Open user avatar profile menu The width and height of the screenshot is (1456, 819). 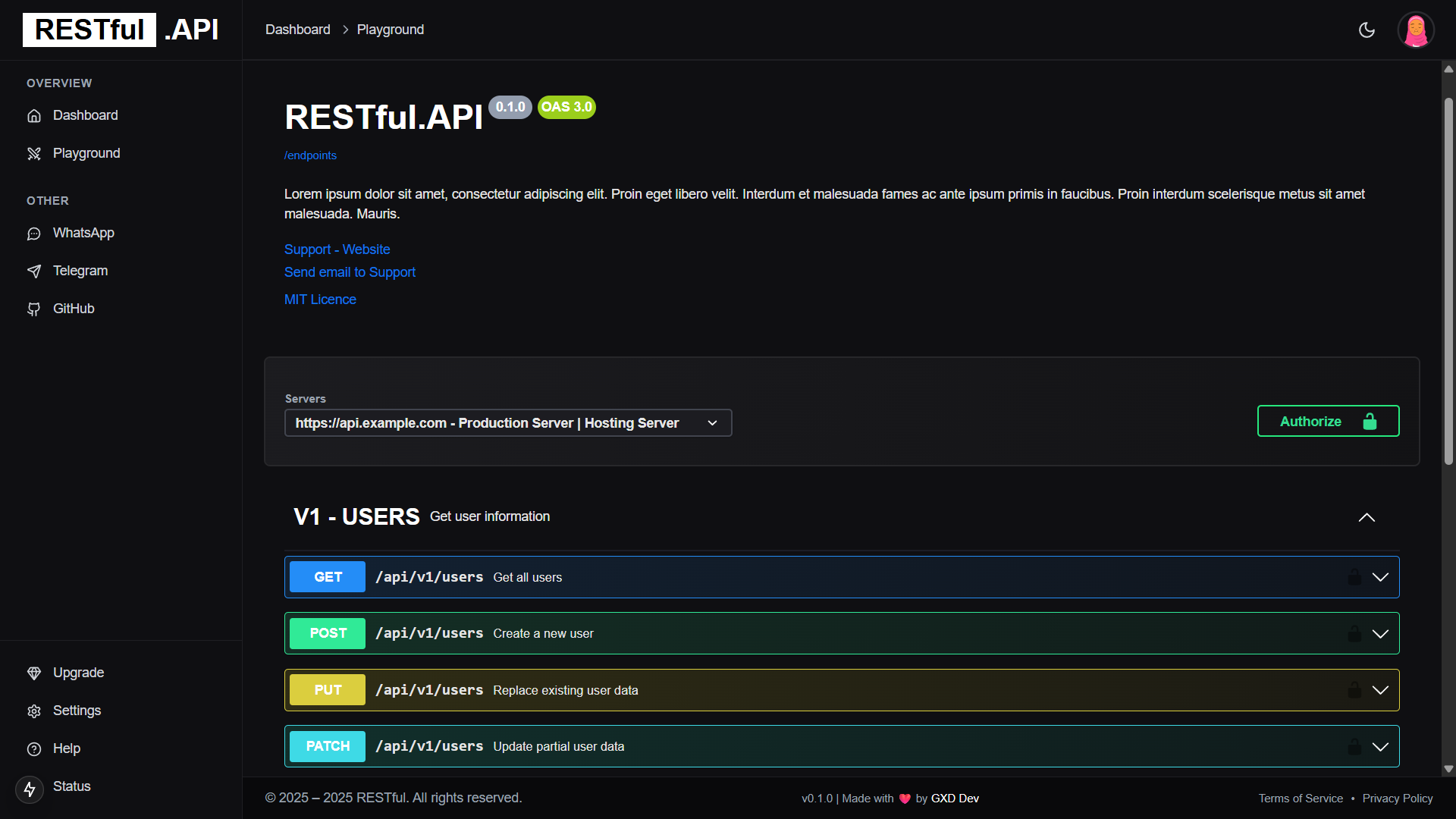tap(1415, 30)
